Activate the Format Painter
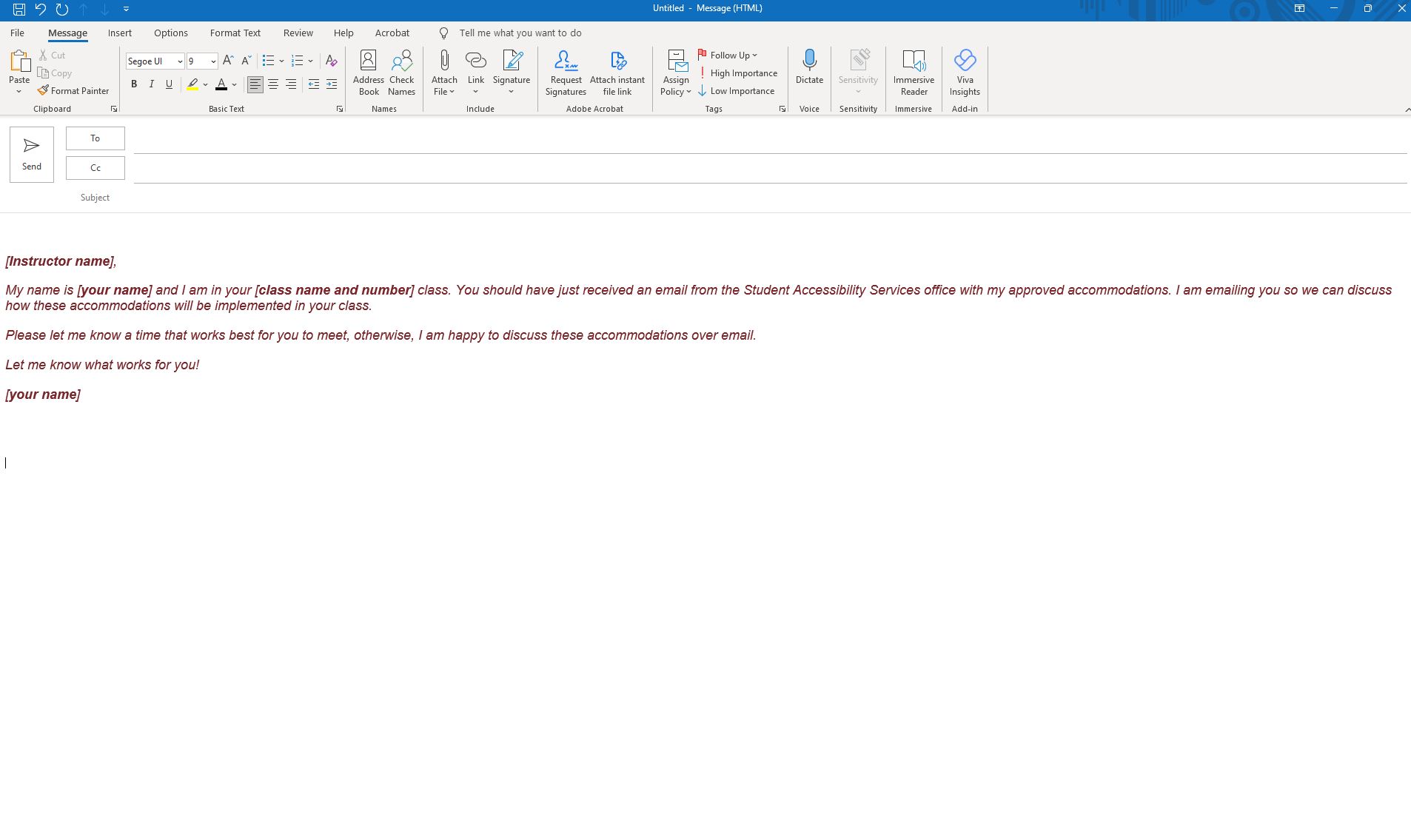This screenshot has height=840, width=1411. click(x=73, y=91)
